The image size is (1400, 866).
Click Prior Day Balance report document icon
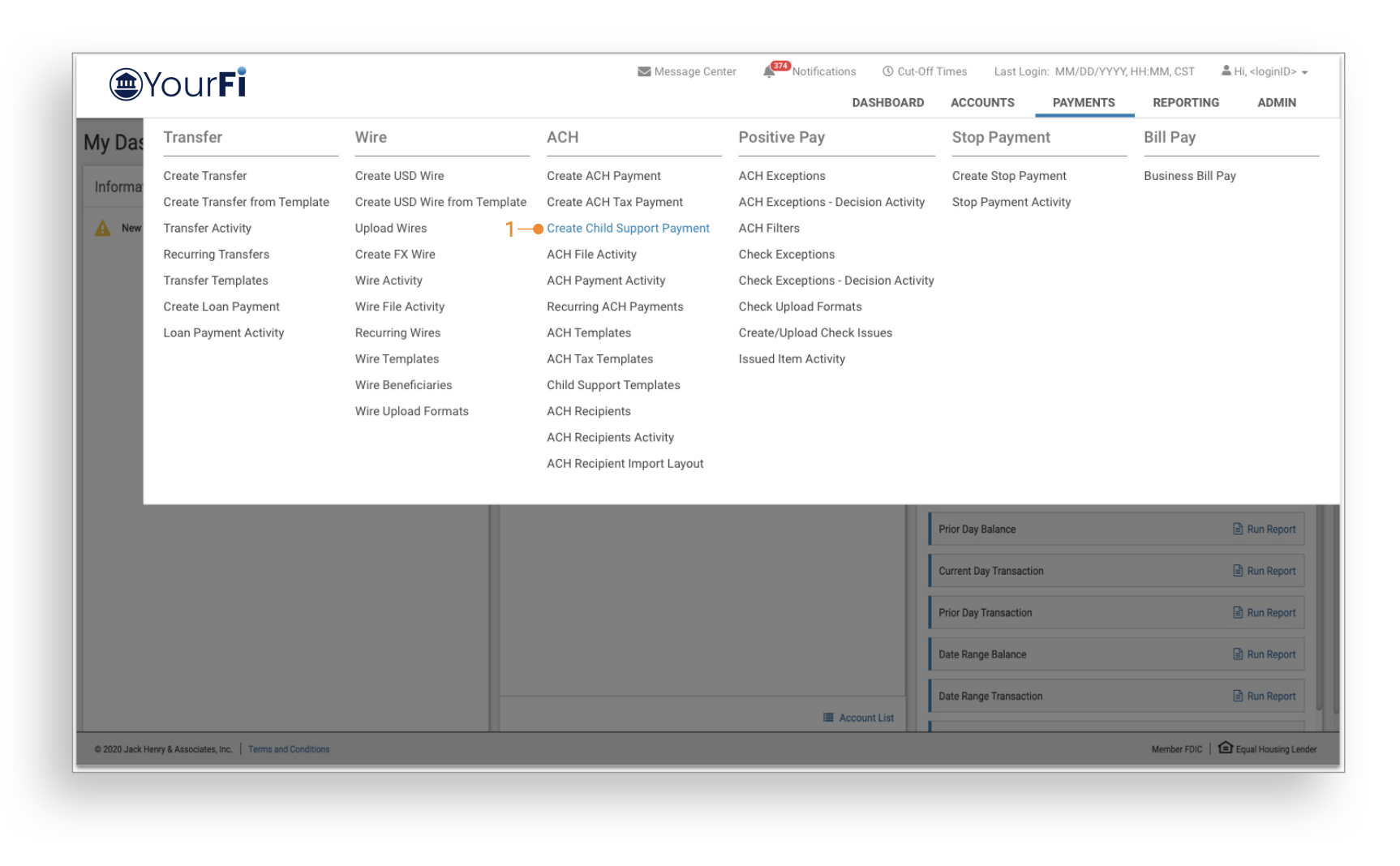click(x=1238, y=529)
